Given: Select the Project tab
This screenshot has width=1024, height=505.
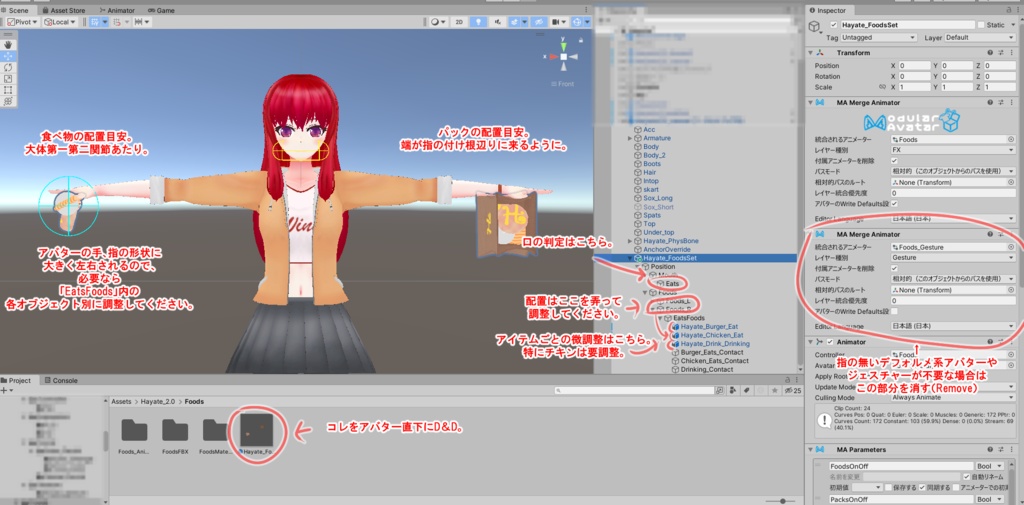Looking at the screenshot, I should coord(16,380).
